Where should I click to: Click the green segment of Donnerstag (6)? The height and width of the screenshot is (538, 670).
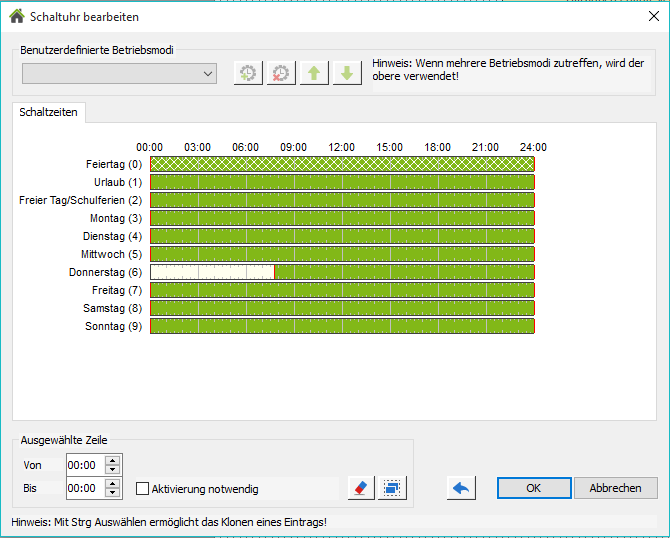tap(404, 272)
